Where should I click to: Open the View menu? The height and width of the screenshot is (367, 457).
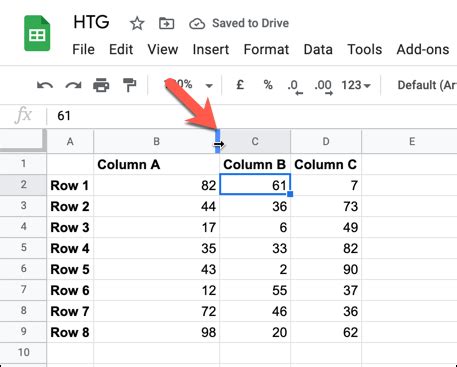click(x=163, y=49)
